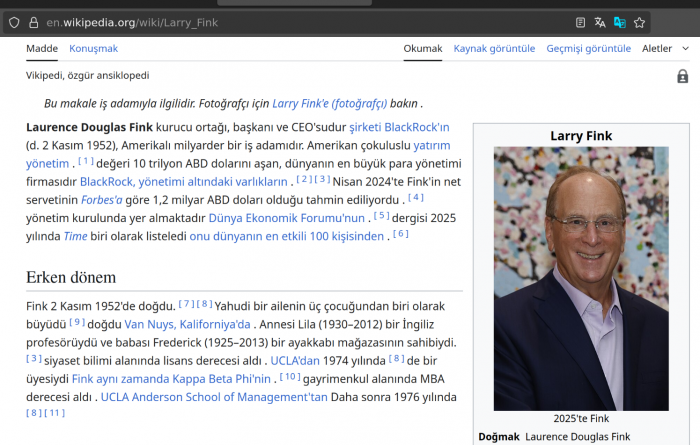Follow Larry Fink'e (fotoğrafçı) link
Viewport: 700px width, 445px height.
(x=329, y=104)
